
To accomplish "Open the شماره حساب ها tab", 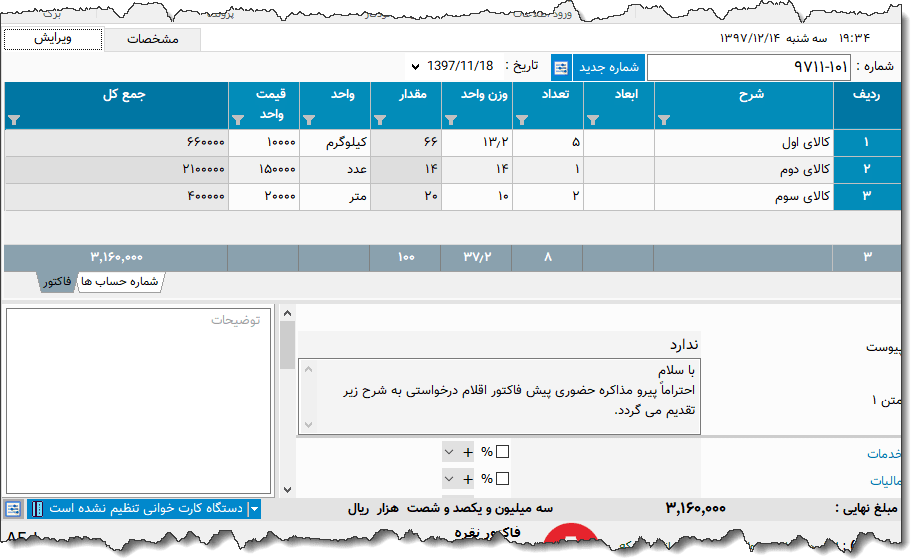I will tap(120, 282).
